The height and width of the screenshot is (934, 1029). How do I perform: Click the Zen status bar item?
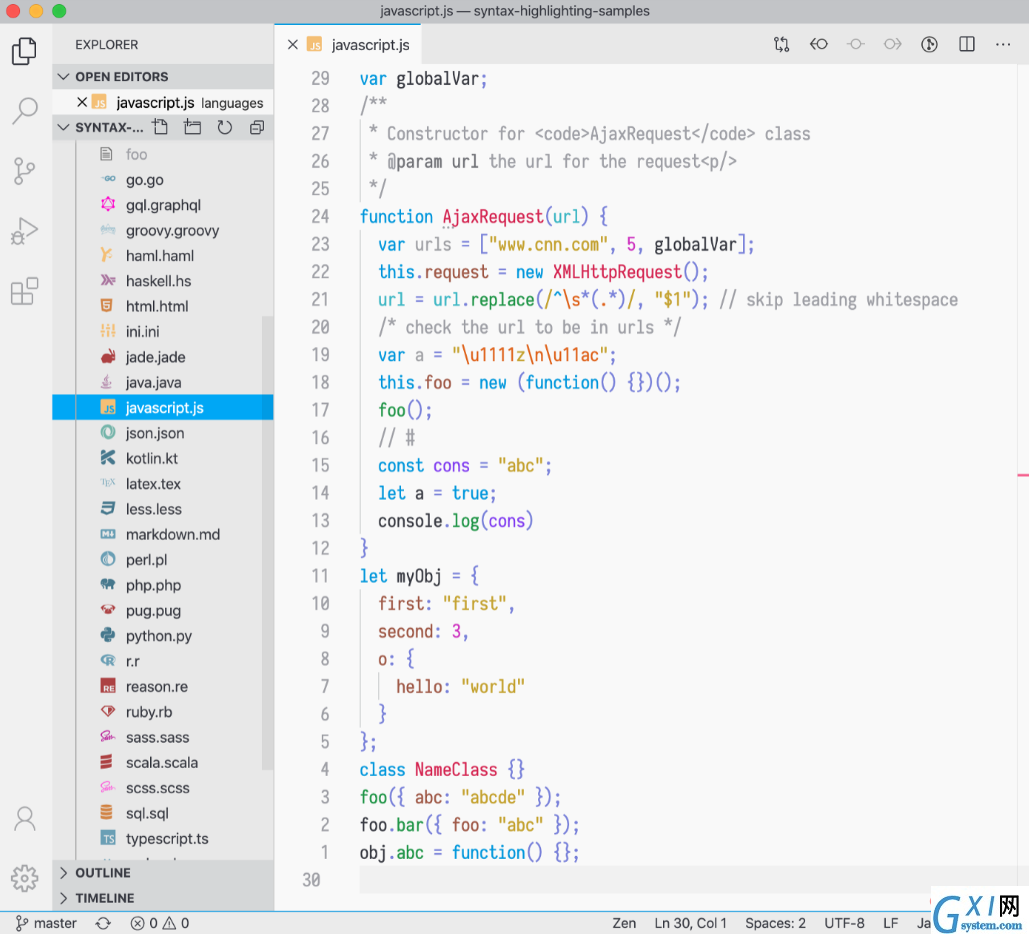pos(624,923)
